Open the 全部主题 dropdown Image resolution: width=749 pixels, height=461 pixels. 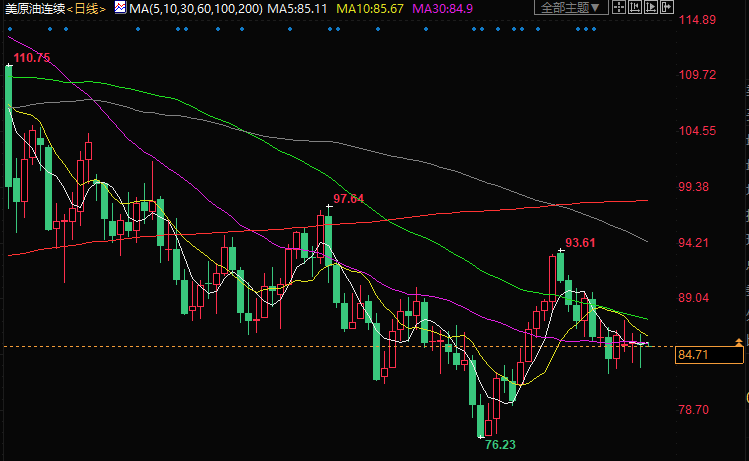pos(571,7)
